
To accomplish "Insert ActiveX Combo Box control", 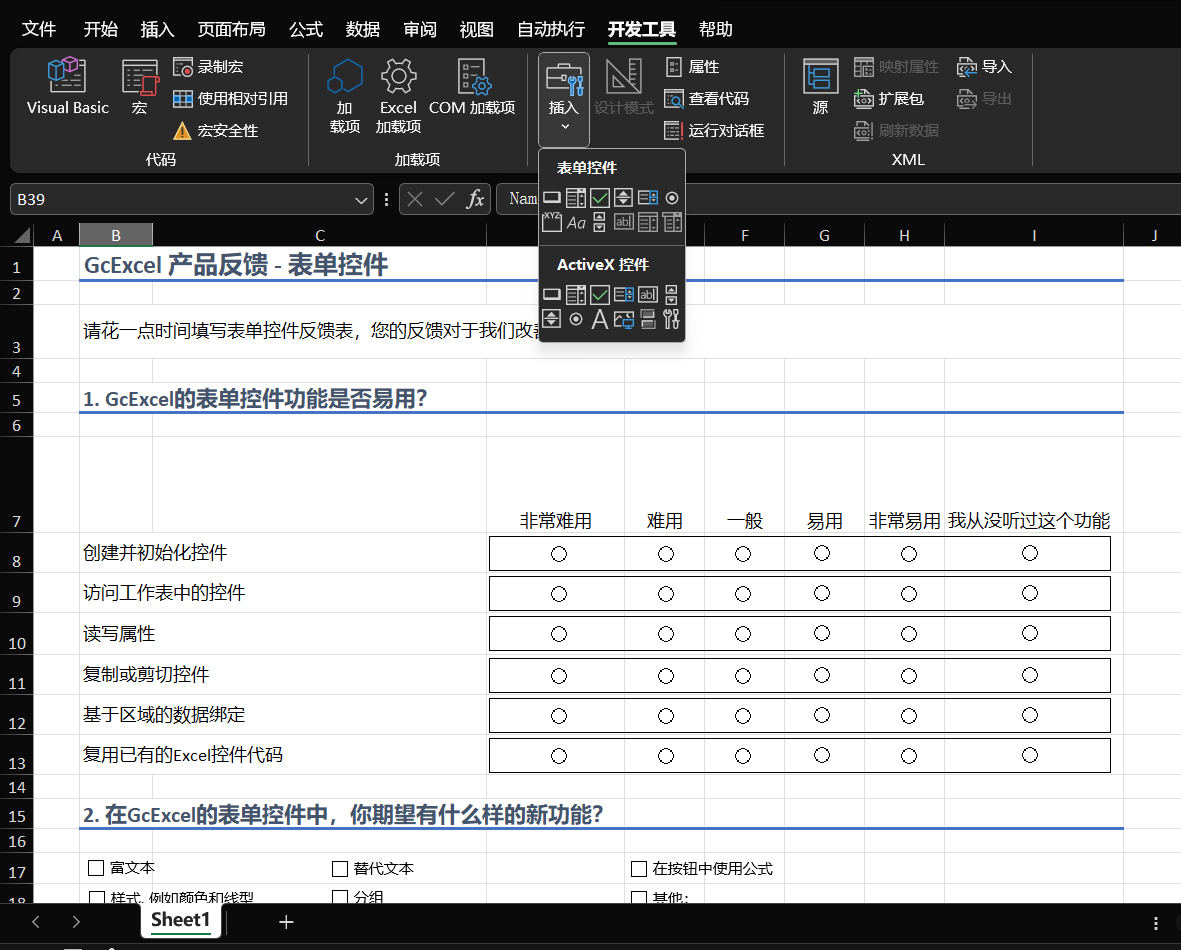I will tap(575, 295).
